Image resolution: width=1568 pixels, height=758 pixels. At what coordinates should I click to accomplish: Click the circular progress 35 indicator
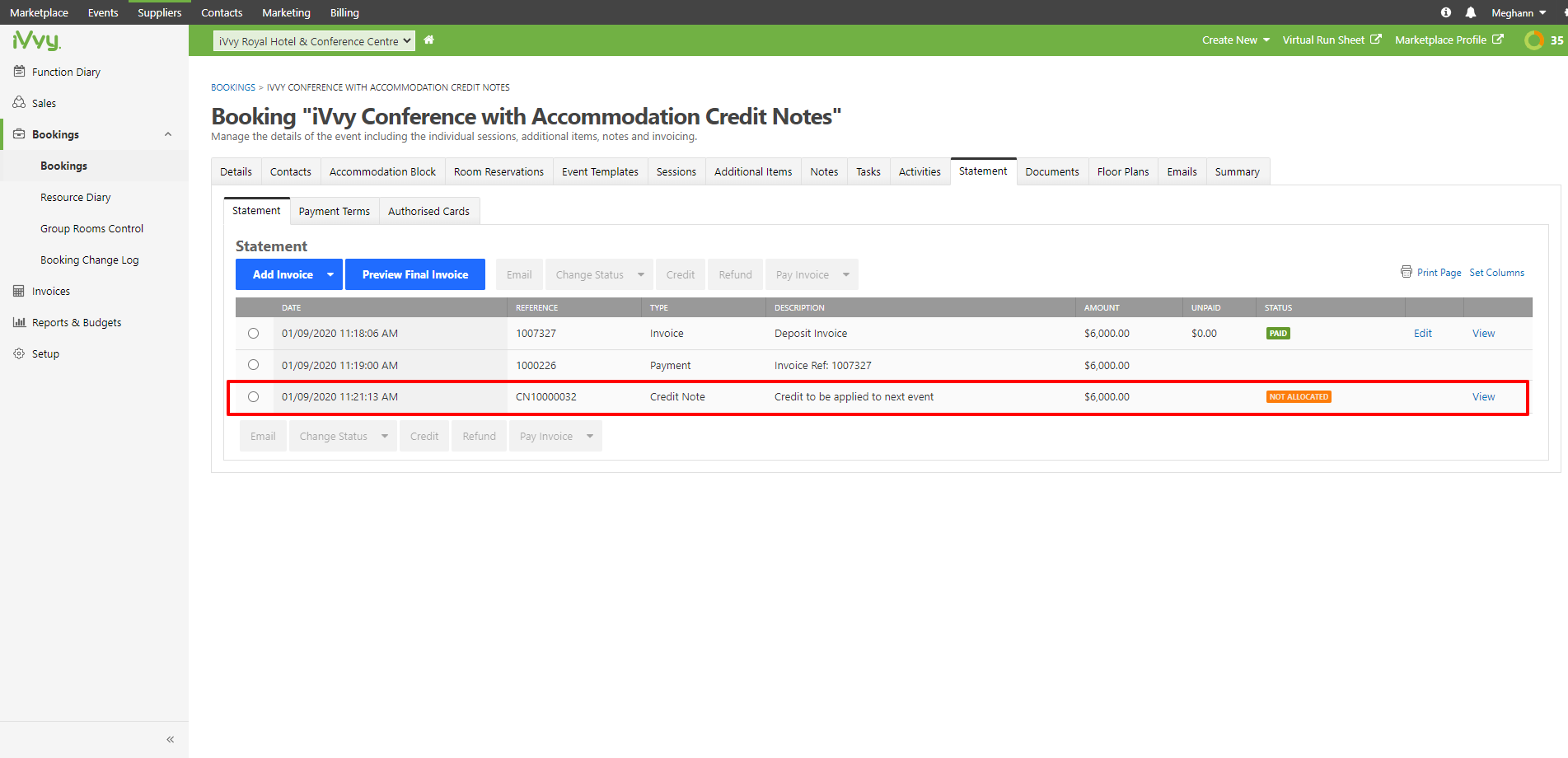(x=1534, y=40)
